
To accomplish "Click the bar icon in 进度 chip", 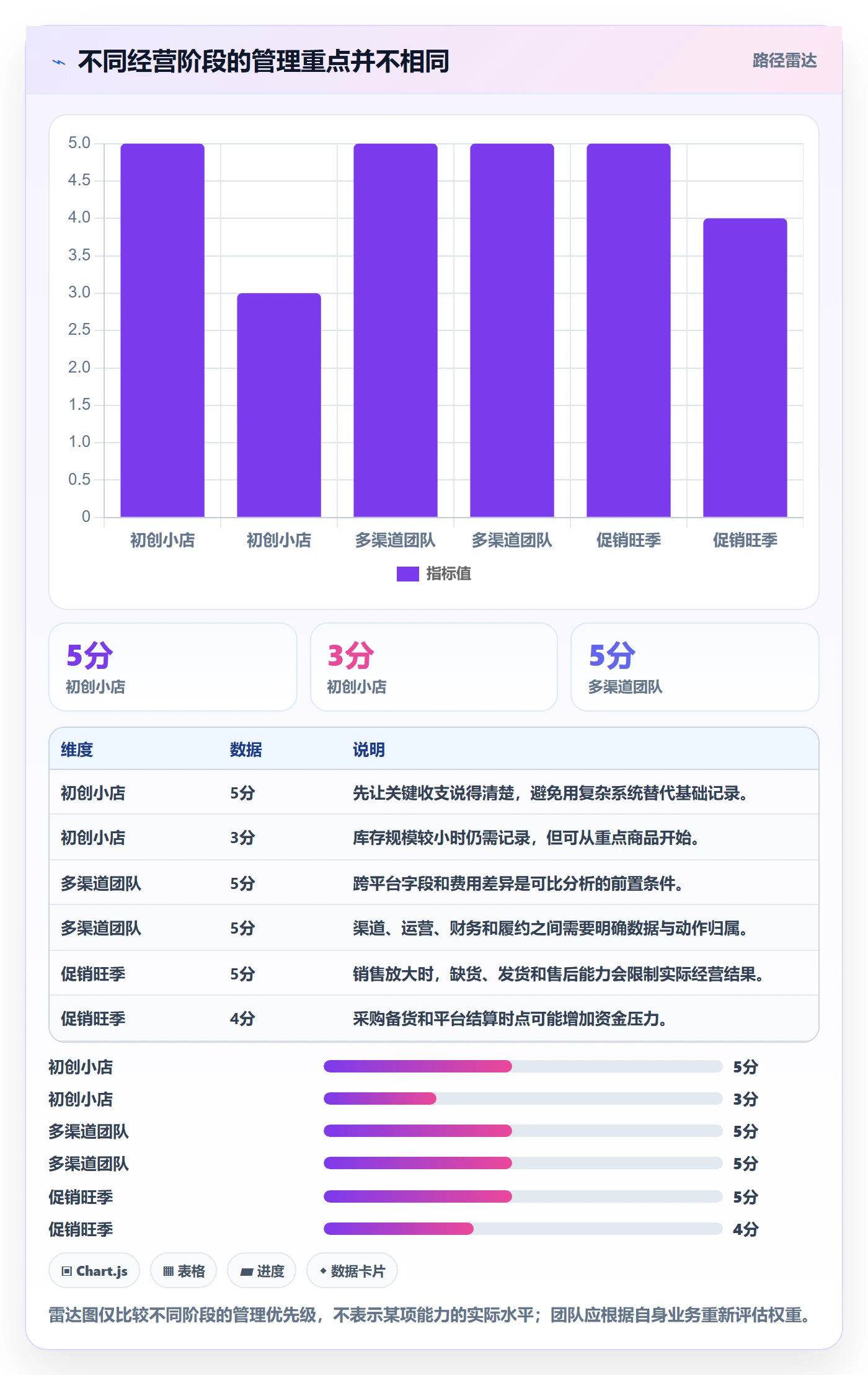I will click(247, 1271).
